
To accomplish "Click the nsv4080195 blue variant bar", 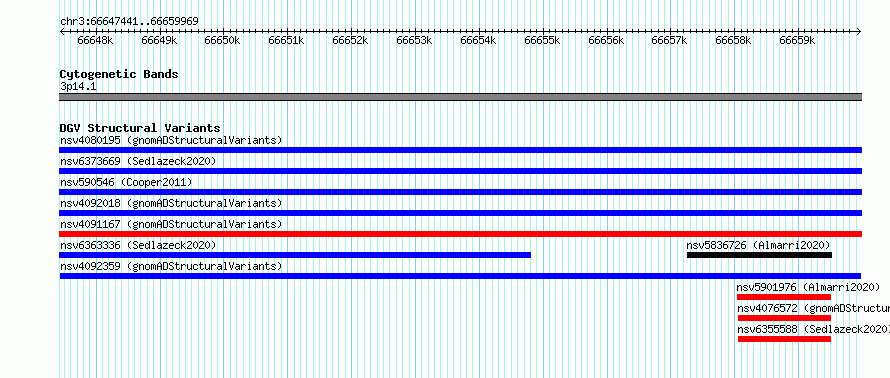I will click(460, 150).
